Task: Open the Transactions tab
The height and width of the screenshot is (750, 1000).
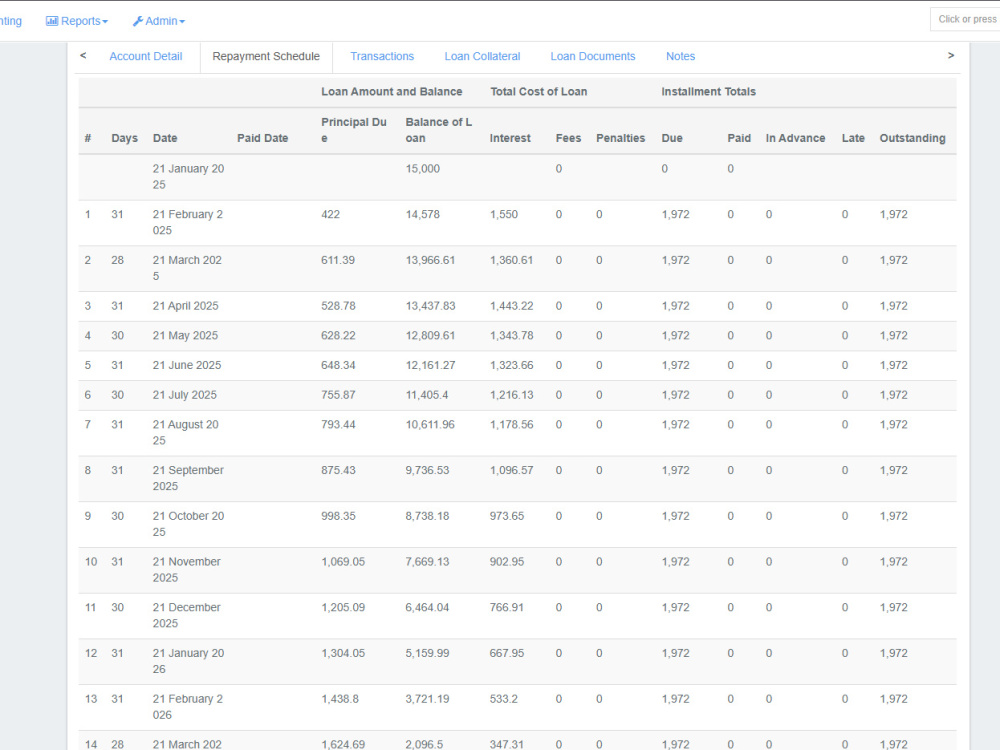Action: point(382,56)
